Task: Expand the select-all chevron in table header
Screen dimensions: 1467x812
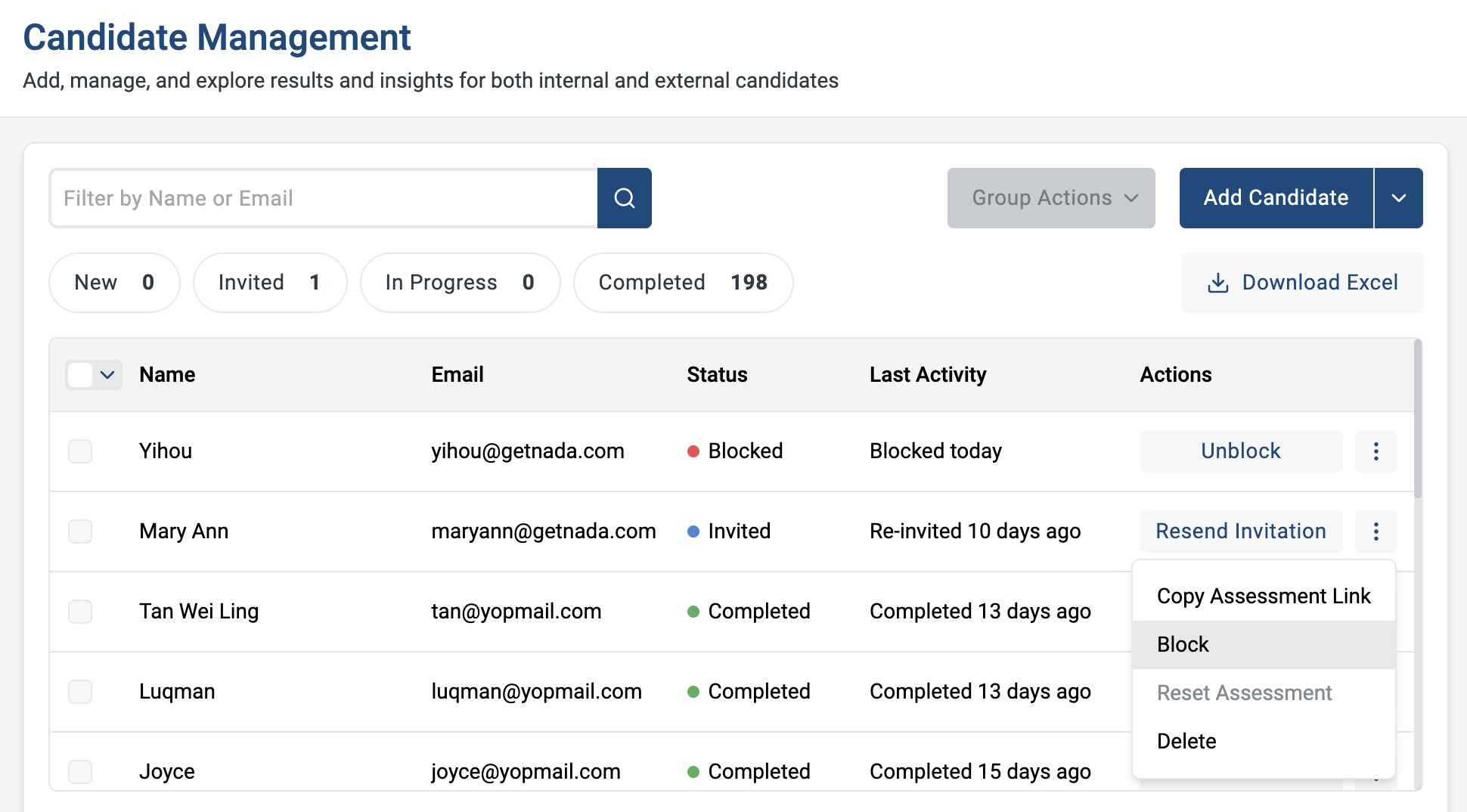Action: (x=107, y=375)
